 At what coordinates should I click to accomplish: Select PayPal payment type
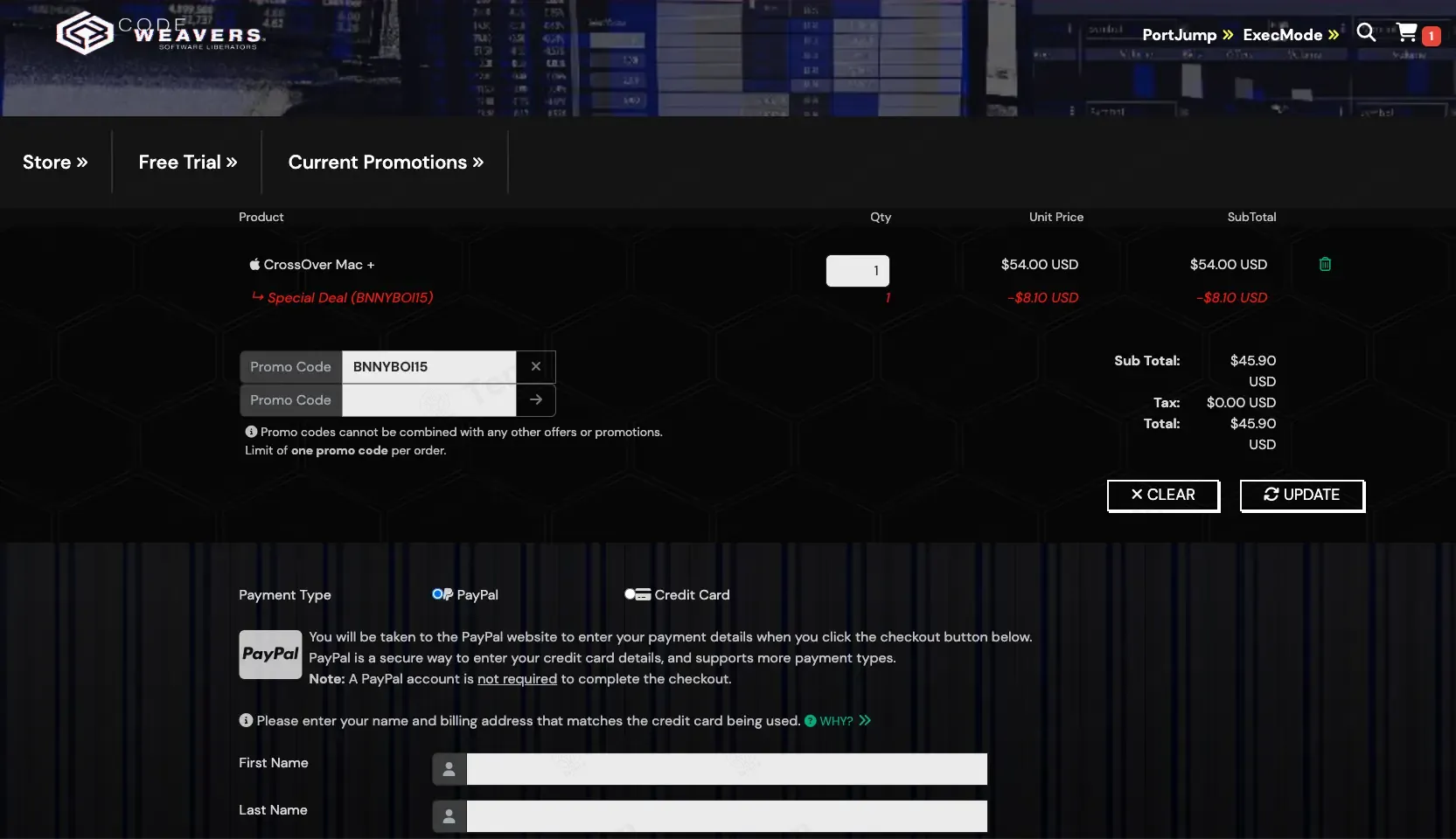[x=437, y=594]
